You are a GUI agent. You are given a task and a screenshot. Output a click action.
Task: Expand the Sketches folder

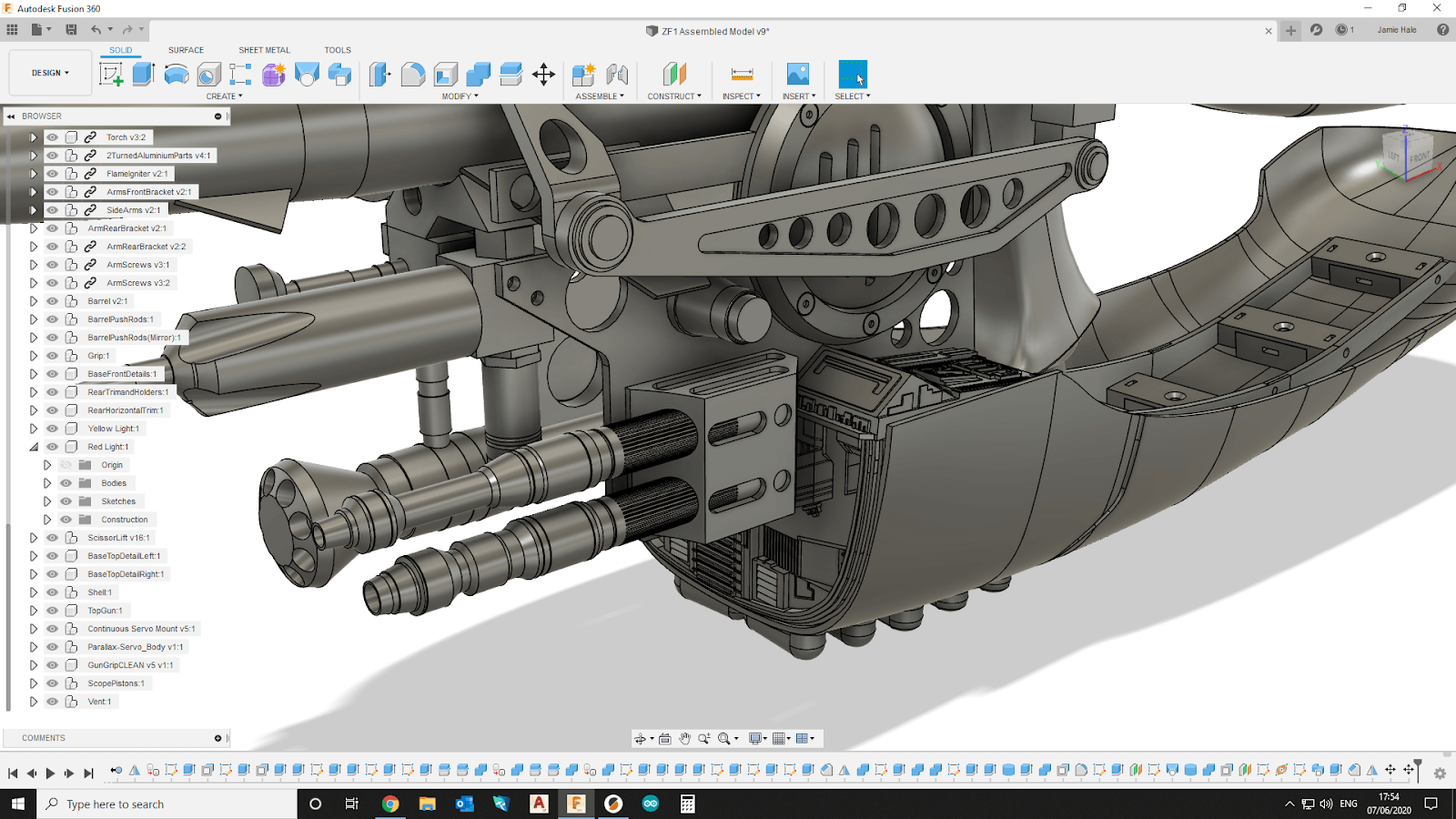tap(47, 501)
